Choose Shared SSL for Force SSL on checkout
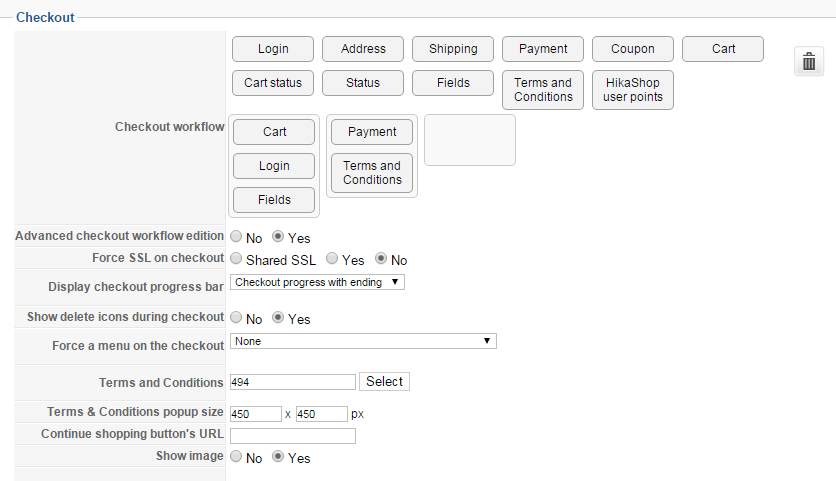This screenshot has width=836, height=481. [x=236, y=260]
